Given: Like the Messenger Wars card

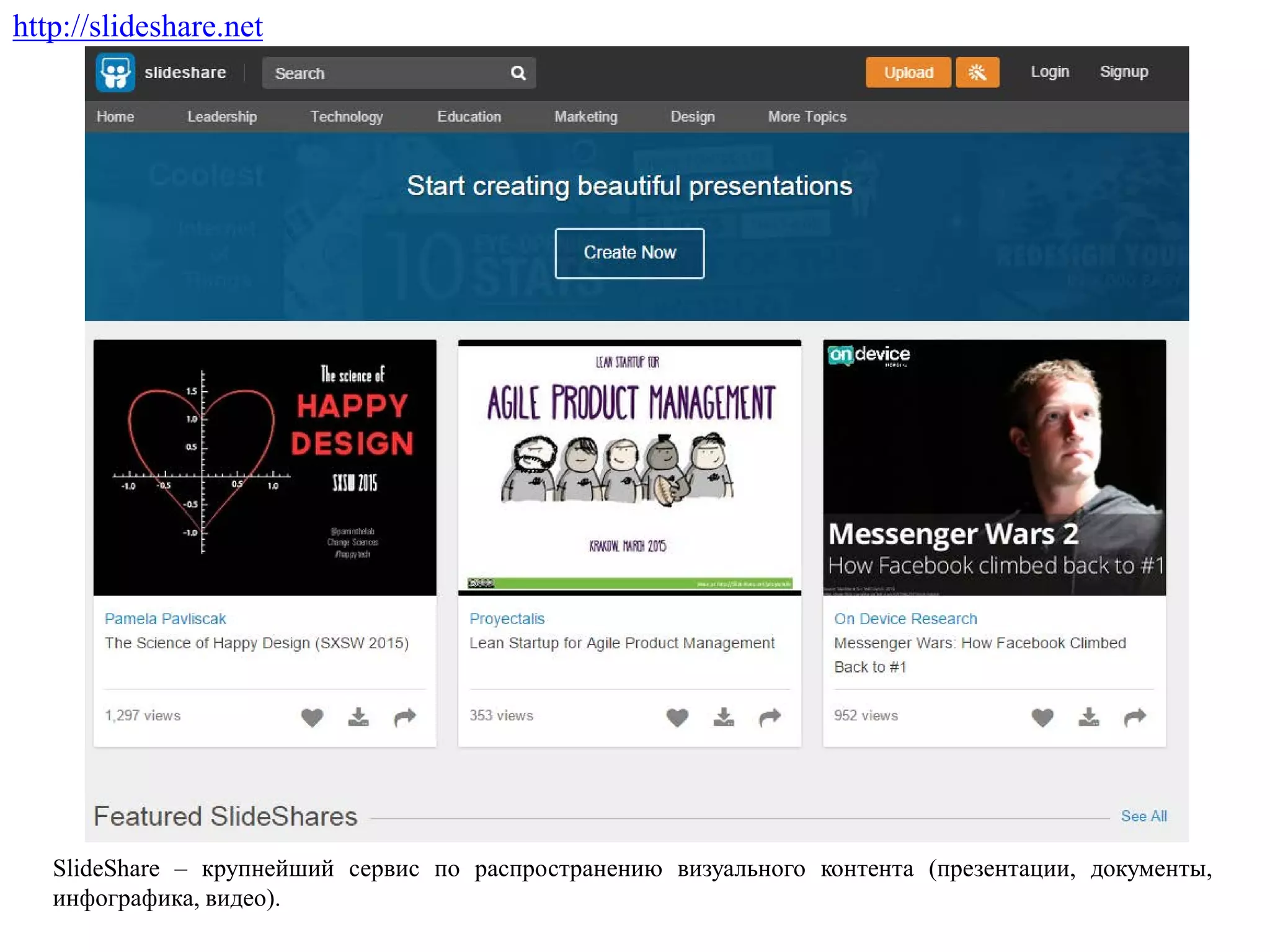Looking at the screenshot, I should pyautogui.click(x=1042, y=716).
